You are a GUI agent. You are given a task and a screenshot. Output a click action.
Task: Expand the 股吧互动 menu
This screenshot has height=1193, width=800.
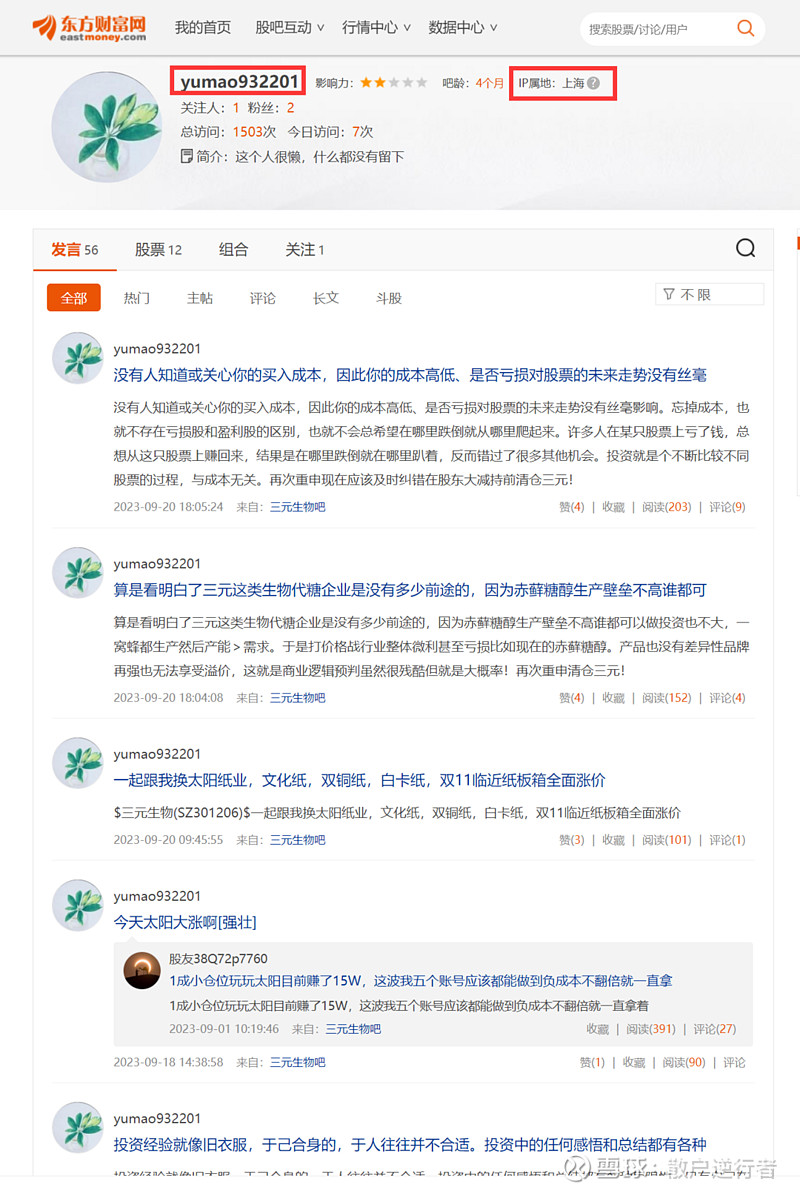tap(289, 27)
